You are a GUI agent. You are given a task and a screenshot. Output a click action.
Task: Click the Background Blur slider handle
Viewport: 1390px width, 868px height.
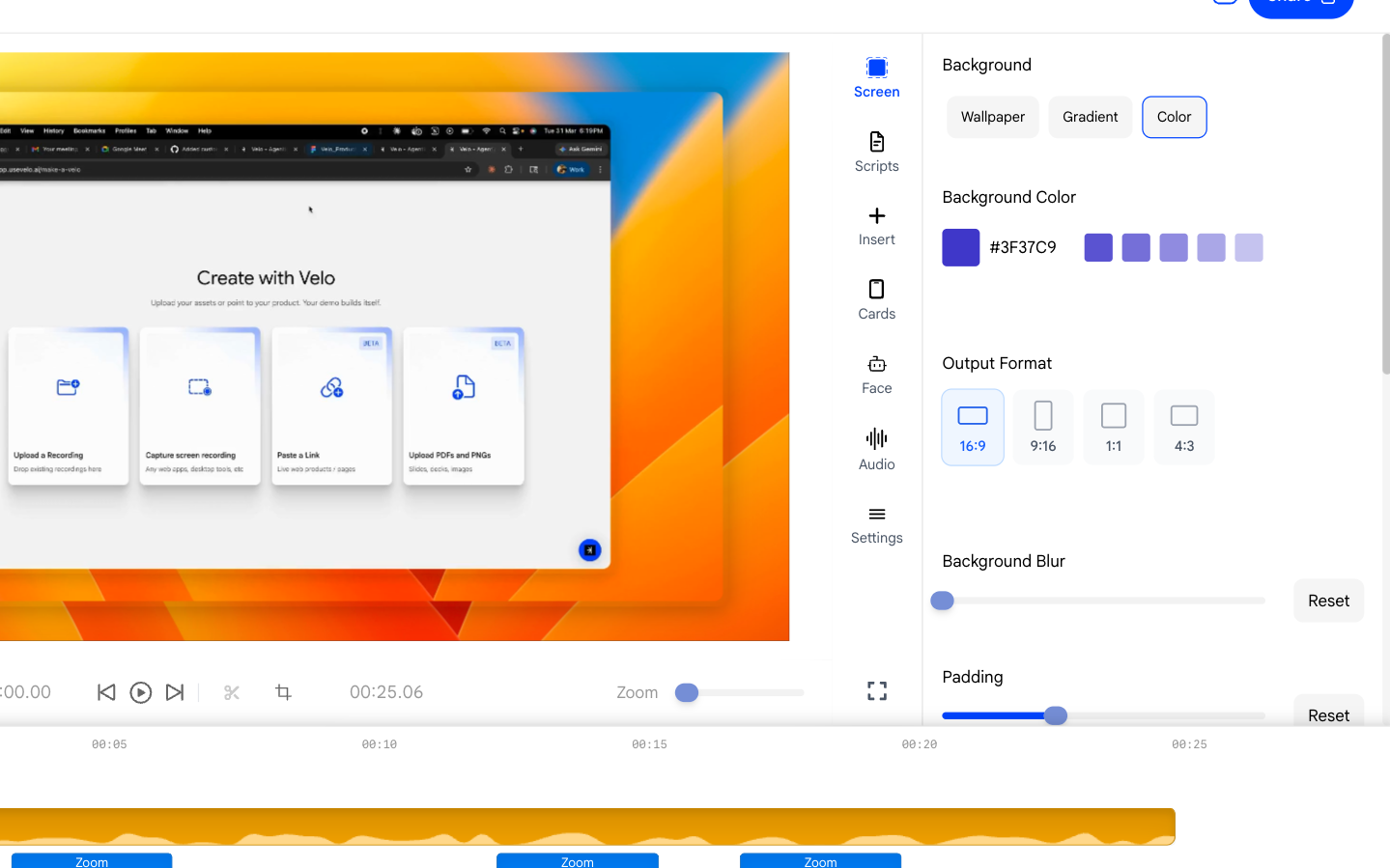[x=942, y=601]
